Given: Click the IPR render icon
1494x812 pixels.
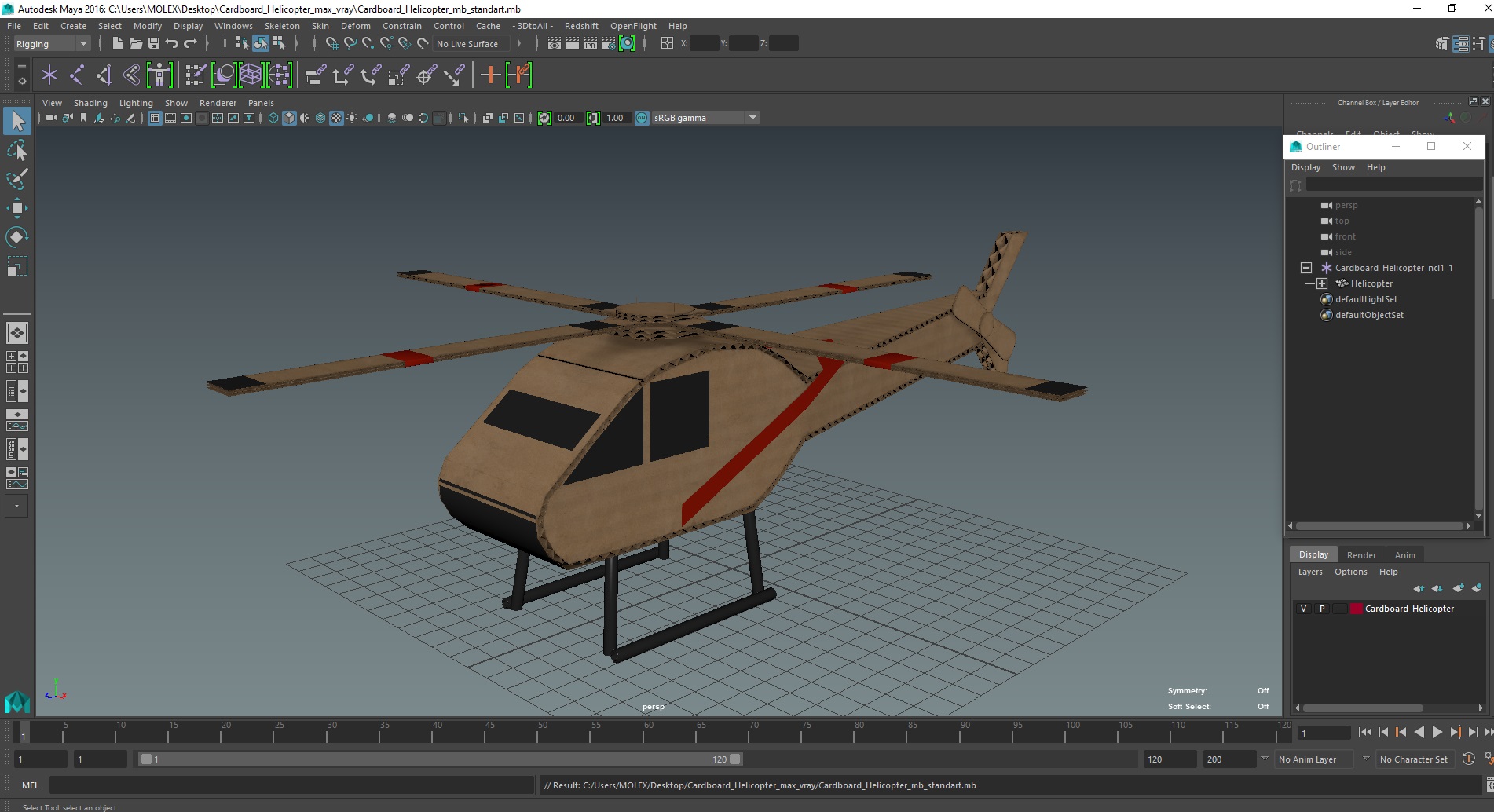Looking at the screenshot, I should [591, 44].
